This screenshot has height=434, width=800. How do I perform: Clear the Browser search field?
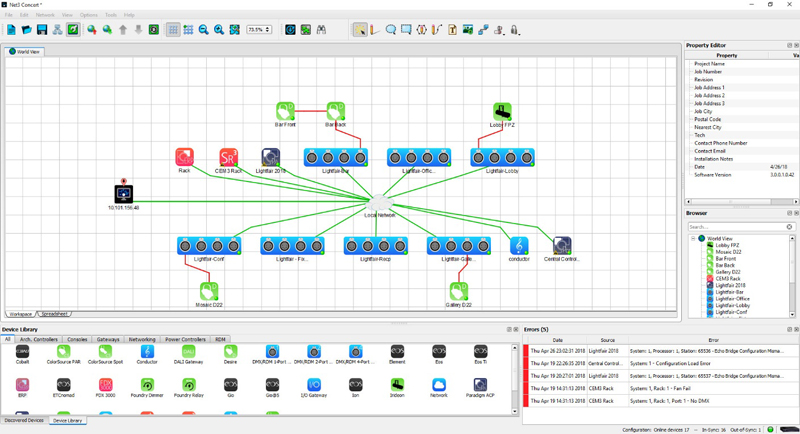[789, 226]
